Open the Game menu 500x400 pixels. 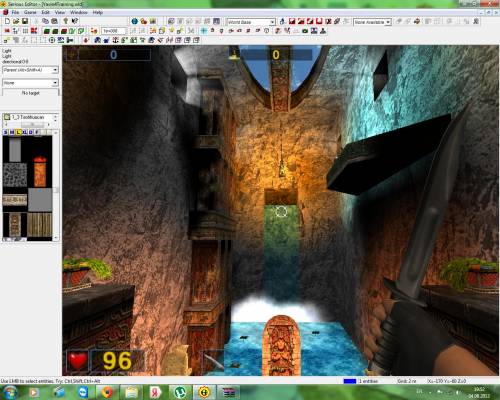(x=30, y=12)
